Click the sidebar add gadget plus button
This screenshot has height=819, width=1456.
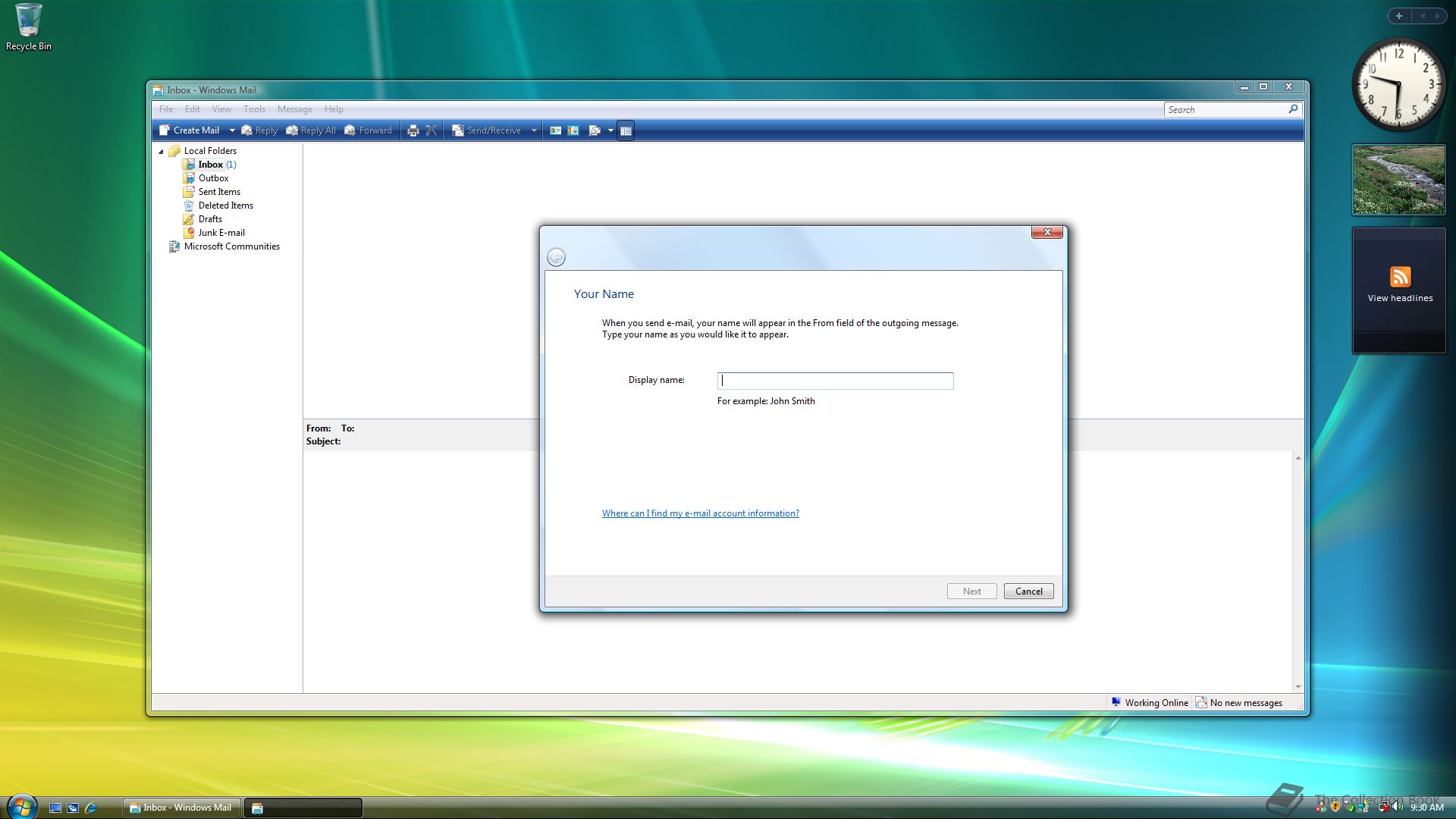click(x=1399, y=16)
